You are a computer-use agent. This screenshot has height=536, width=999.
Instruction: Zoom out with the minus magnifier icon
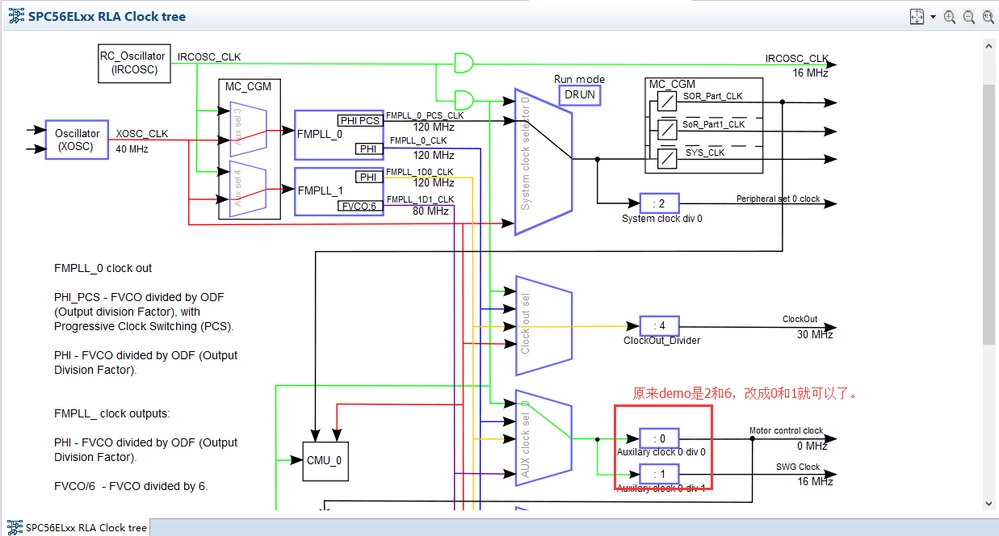(x=969, y=17)
